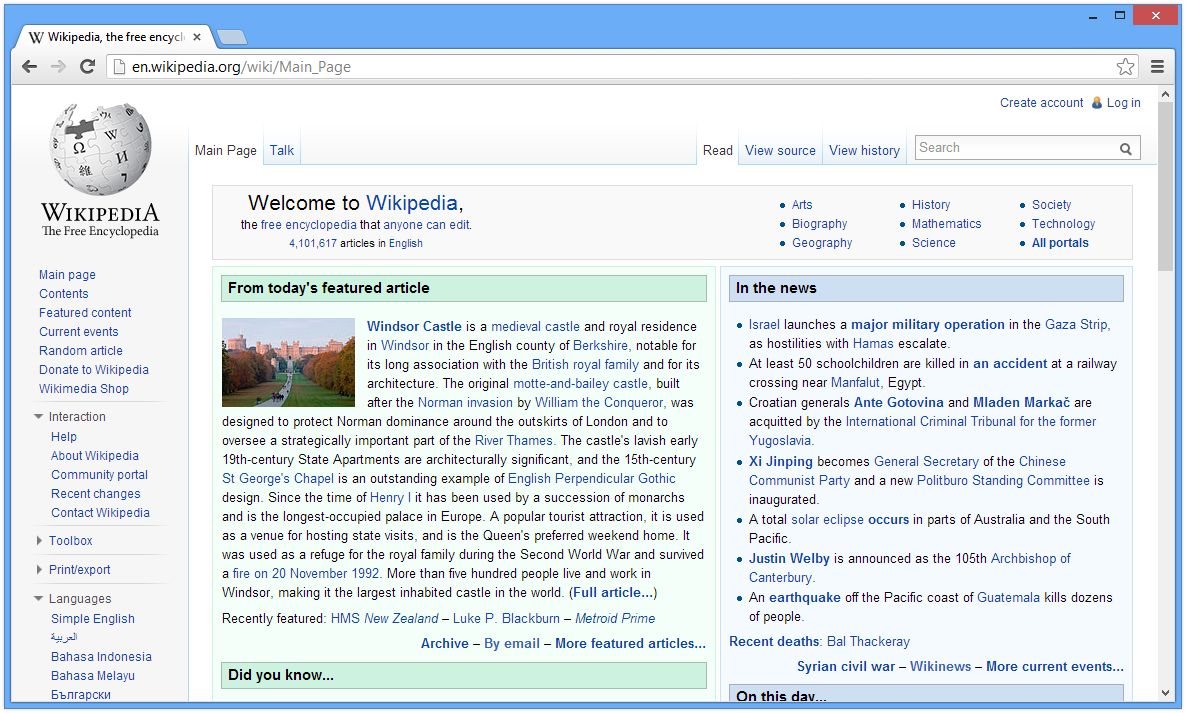Open the Chrome menu hamburger icon
The width and height of the screenshot is (1187, 713).
[x=1157, y=67]
